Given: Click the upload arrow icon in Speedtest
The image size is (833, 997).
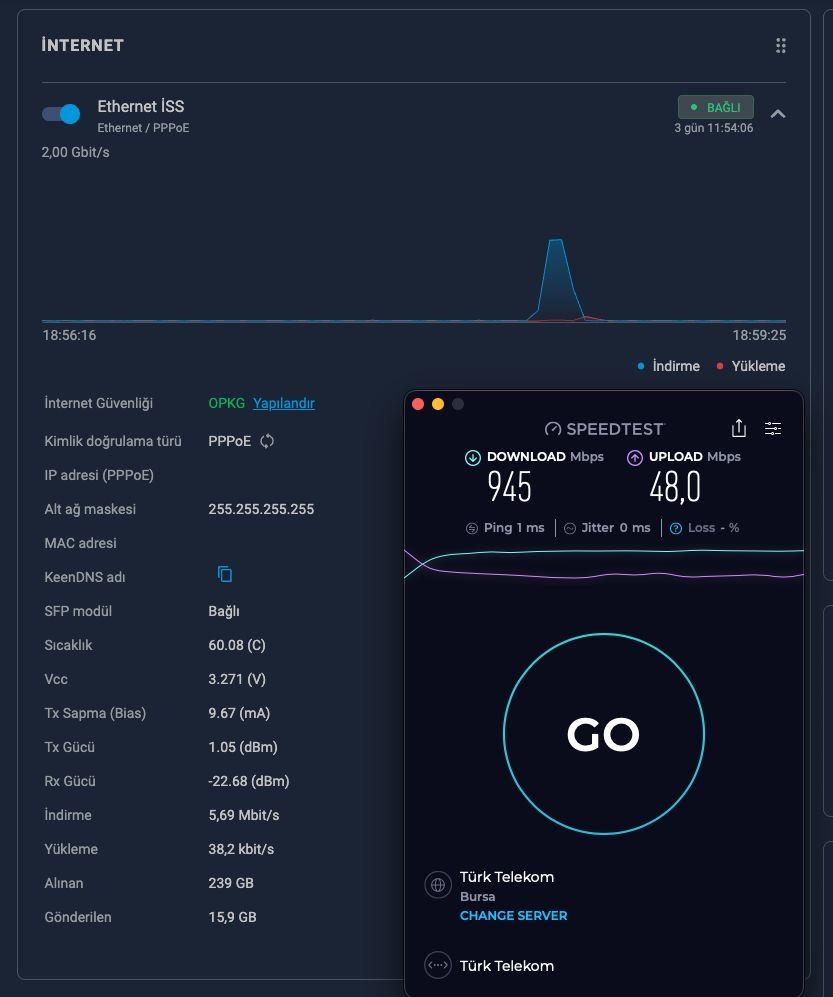Looking at the screenshot, I should [635, 457].
